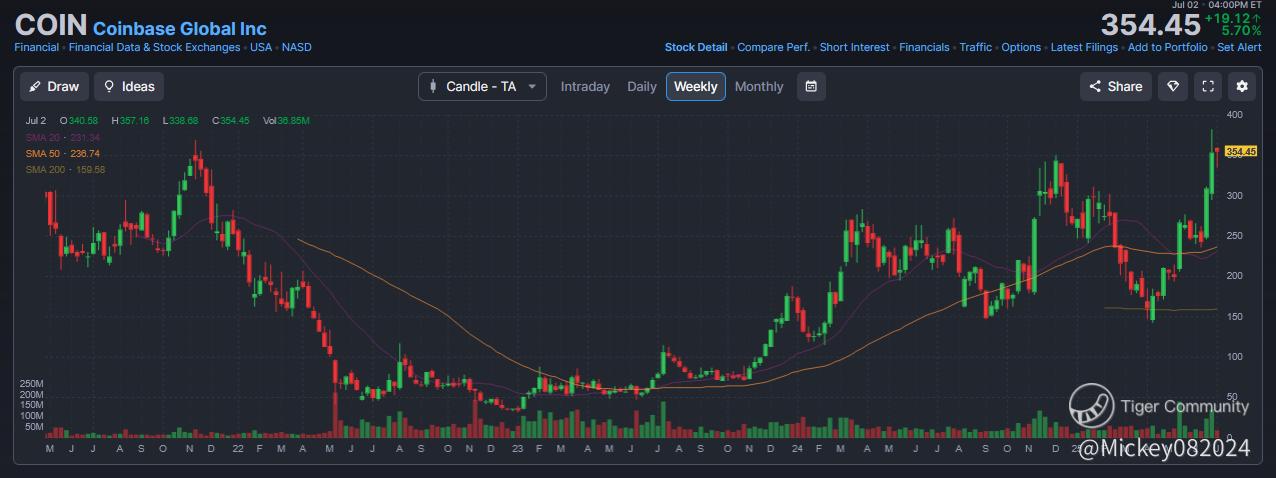
Task: Switch to Daily timeframe
Action: (642, 86)
